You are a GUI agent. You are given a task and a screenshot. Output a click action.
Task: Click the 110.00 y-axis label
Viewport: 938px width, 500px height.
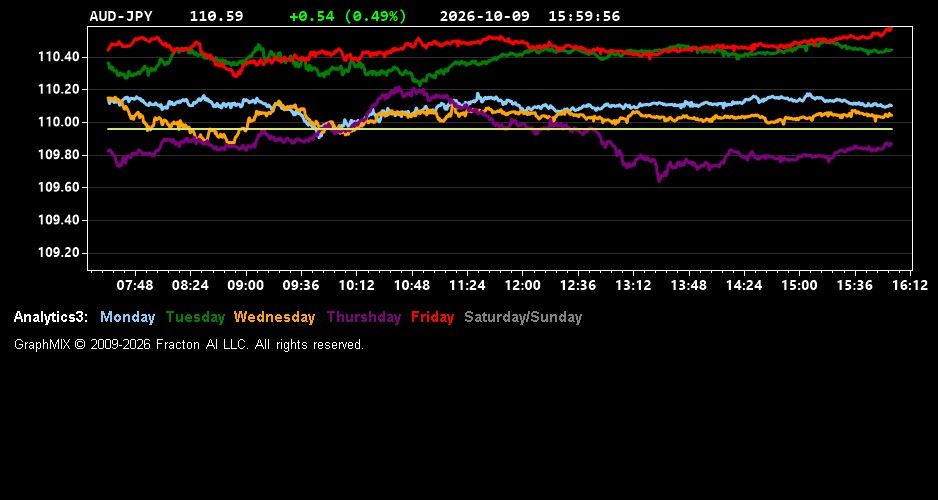(58, 123)
